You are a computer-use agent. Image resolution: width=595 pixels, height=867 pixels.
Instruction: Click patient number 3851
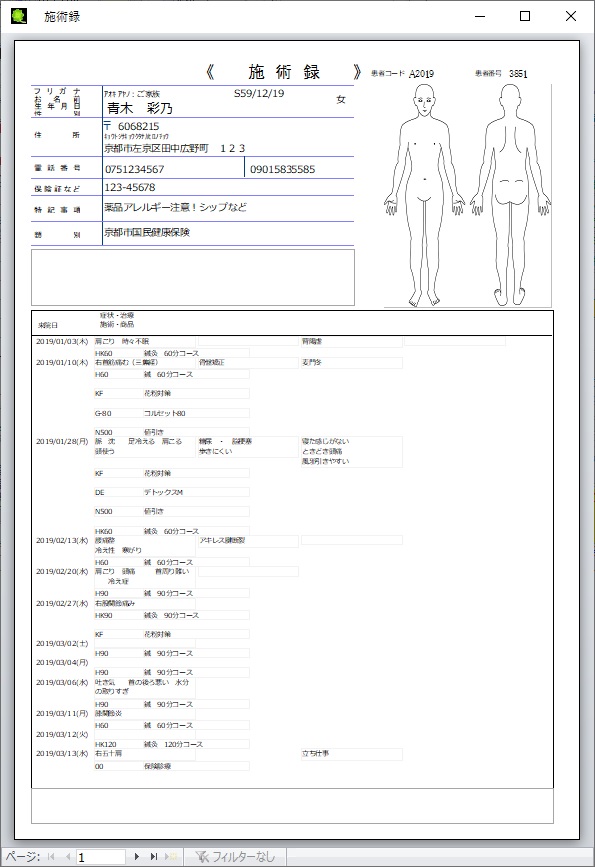tap(518, 74)
